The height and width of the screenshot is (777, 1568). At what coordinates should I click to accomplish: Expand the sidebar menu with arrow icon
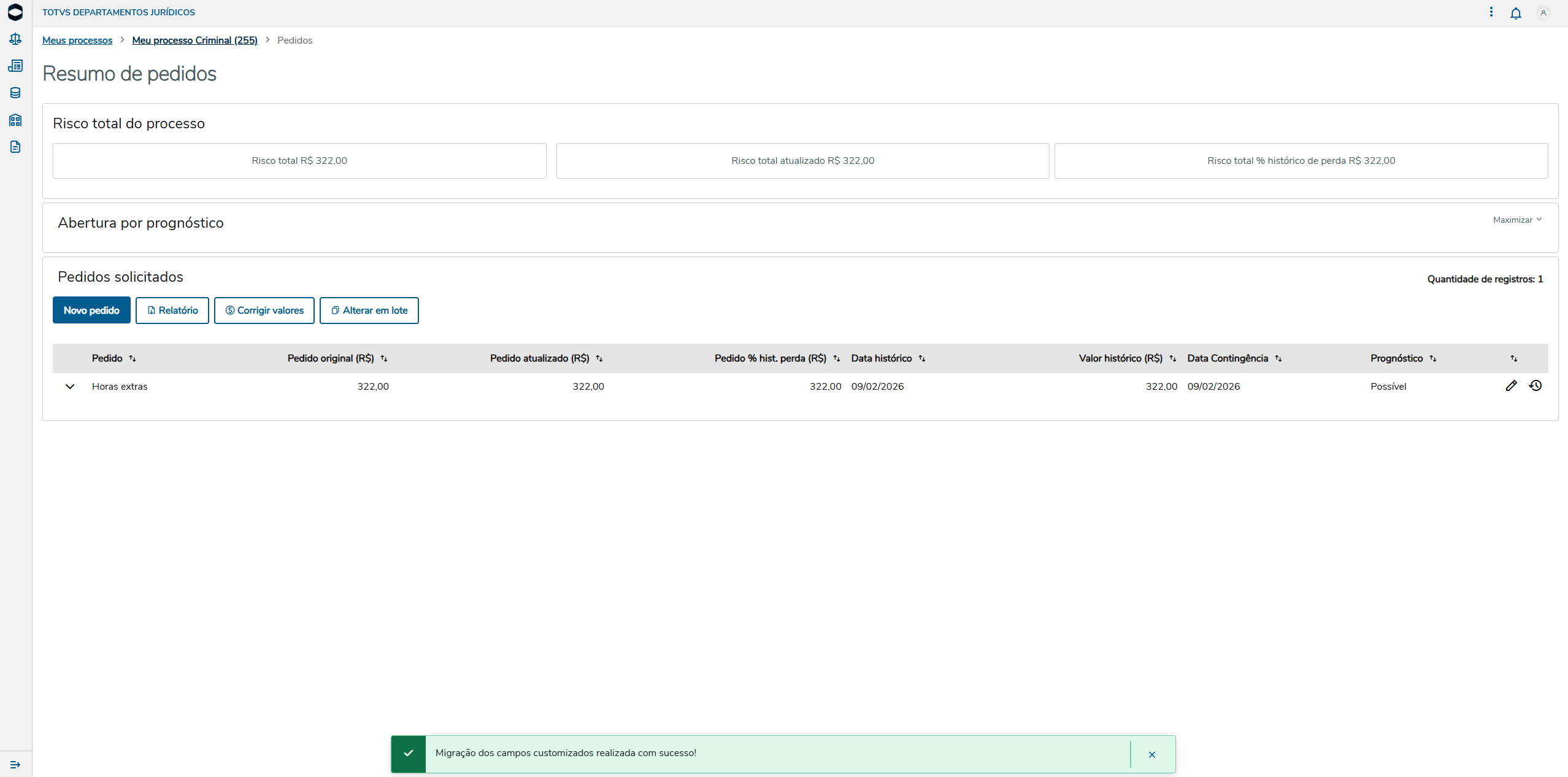coord(15,764)
